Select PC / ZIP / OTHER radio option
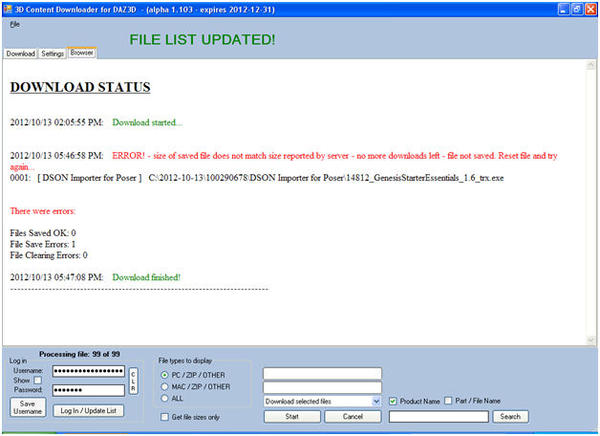Viewport: 600px width, 436px height. (165, 375)
